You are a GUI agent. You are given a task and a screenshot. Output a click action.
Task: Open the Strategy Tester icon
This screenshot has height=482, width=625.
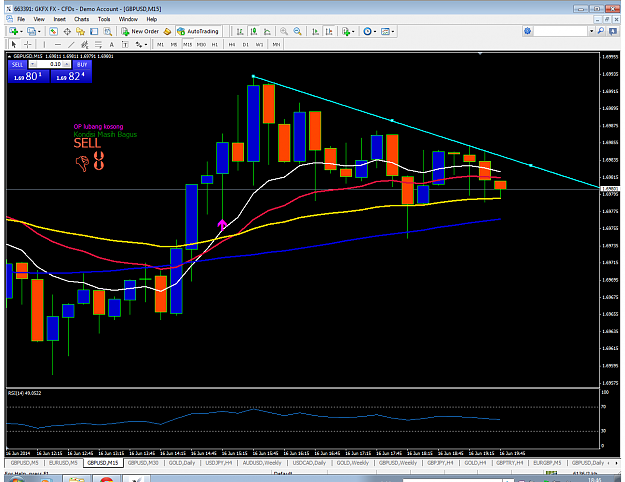(x=108, y=31)
